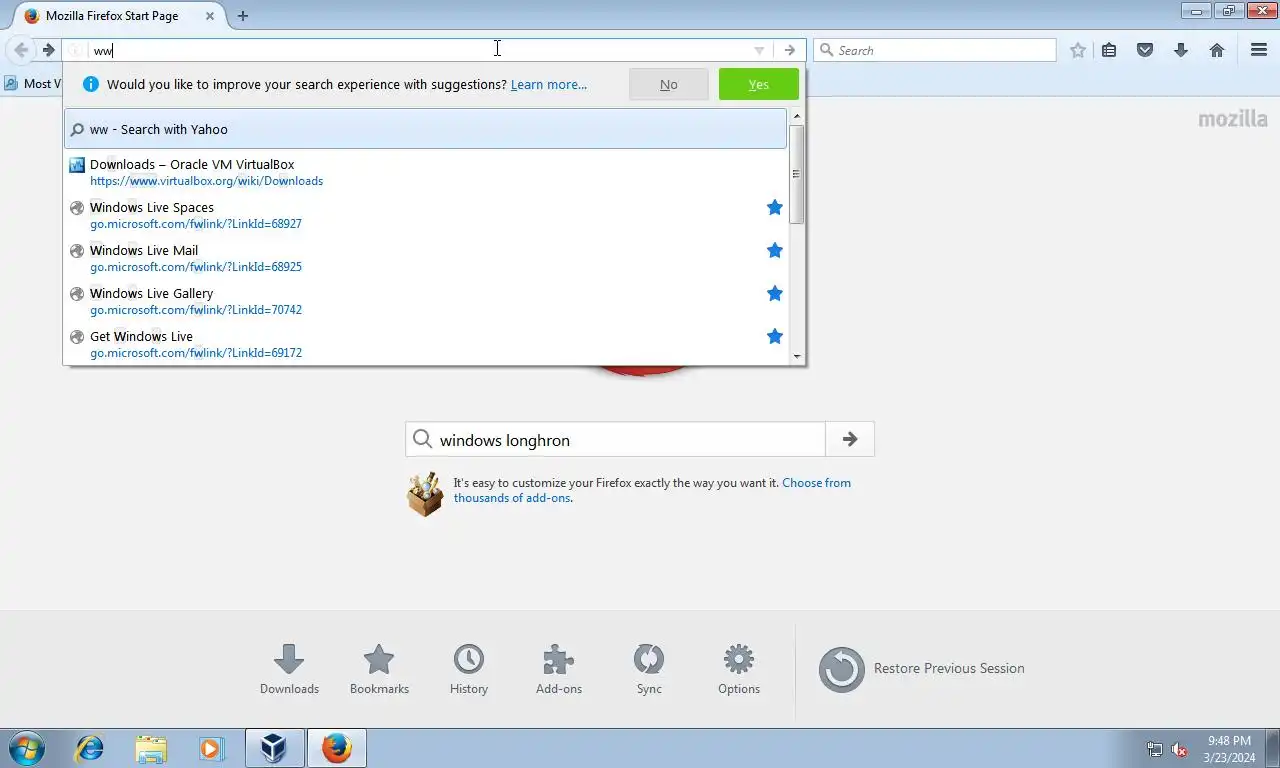Click the Firefox taskbar button

(x=337, y=748)
